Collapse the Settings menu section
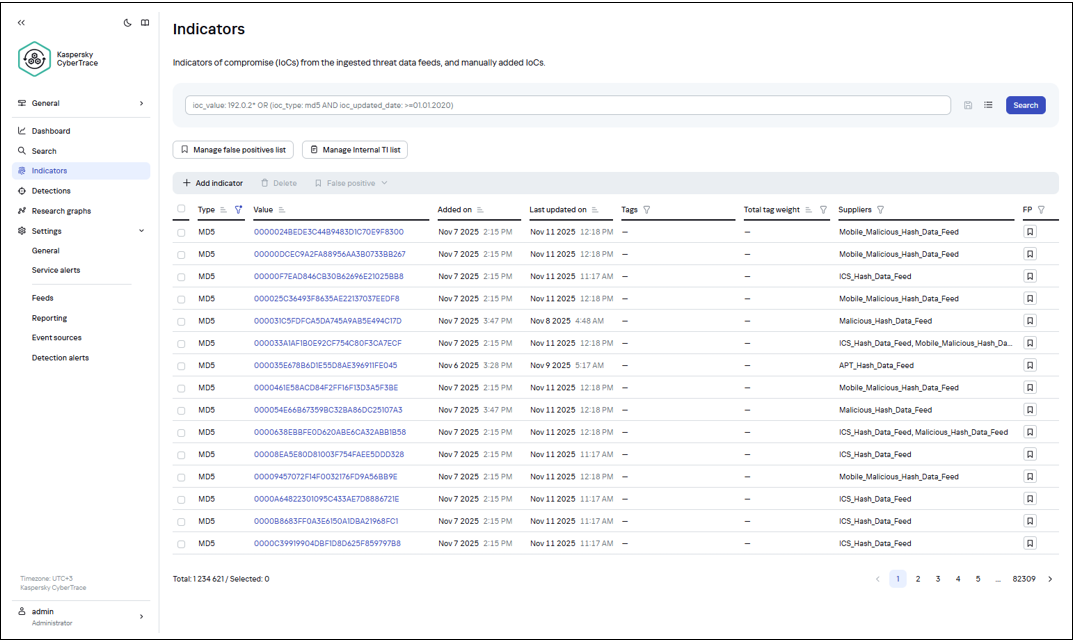 coord(142,231)
